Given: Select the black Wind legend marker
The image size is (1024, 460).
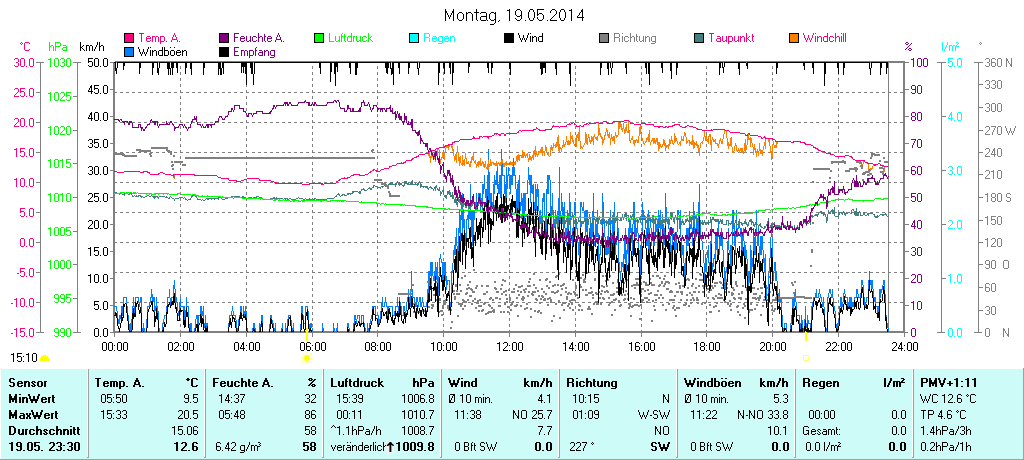Looking at the screenshot, I should (509, 38).
